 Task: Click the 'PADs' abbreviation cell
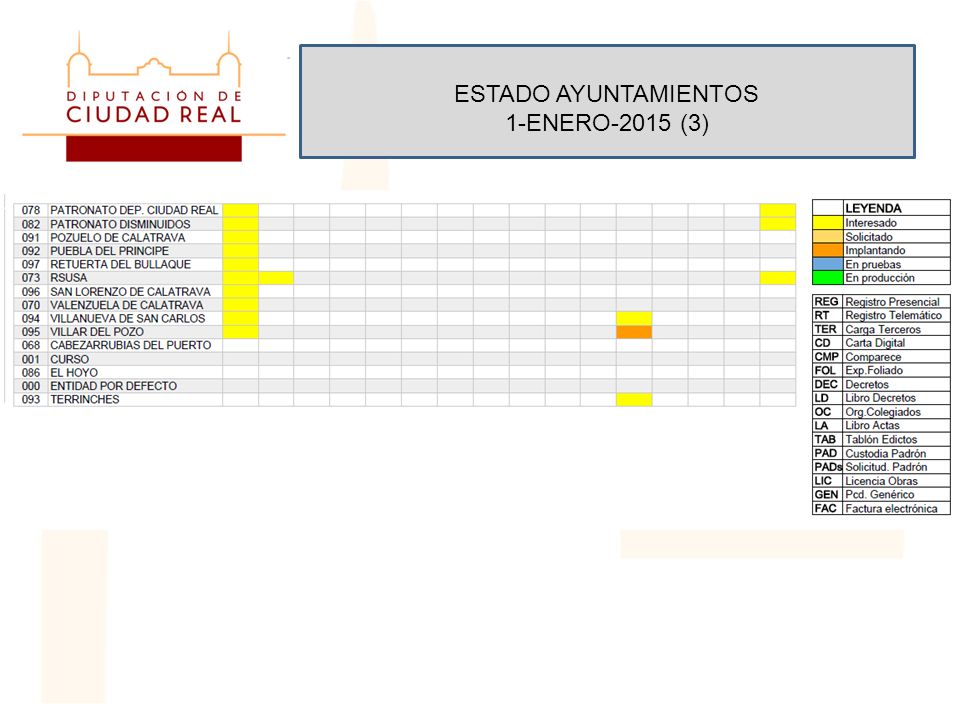pyautogui.click(x=828, y=467)
